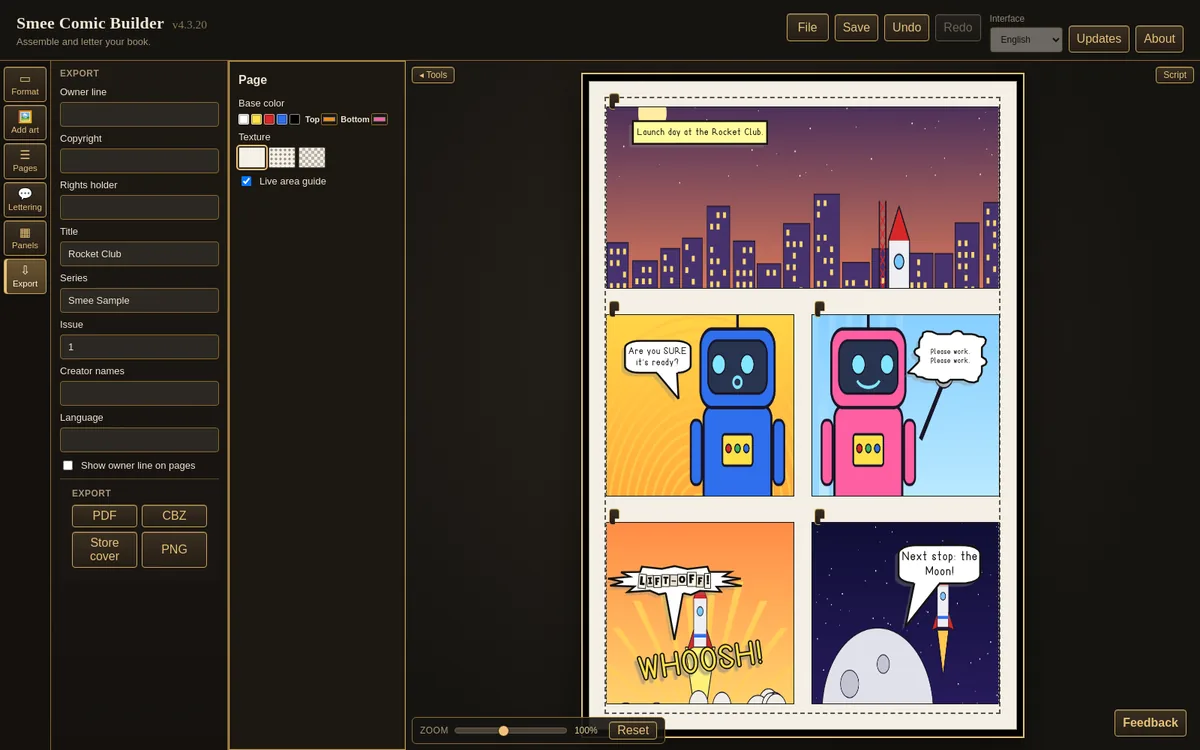The width and height of the screenshot is (1200, 750).
Task: Pick the red base color
Action: click(269, 119)
